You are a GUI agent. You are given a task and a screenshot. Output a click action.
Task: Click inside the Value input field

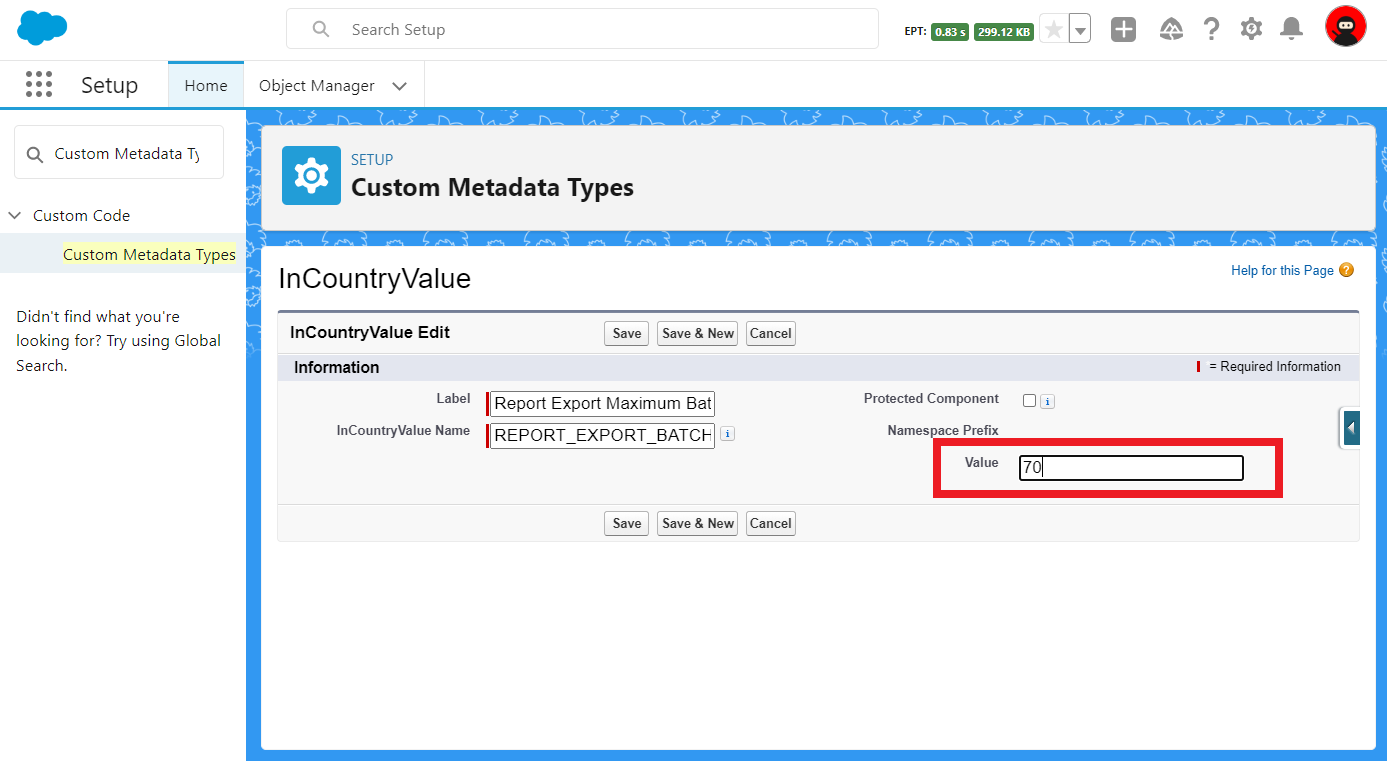(x=1130, y=468)
